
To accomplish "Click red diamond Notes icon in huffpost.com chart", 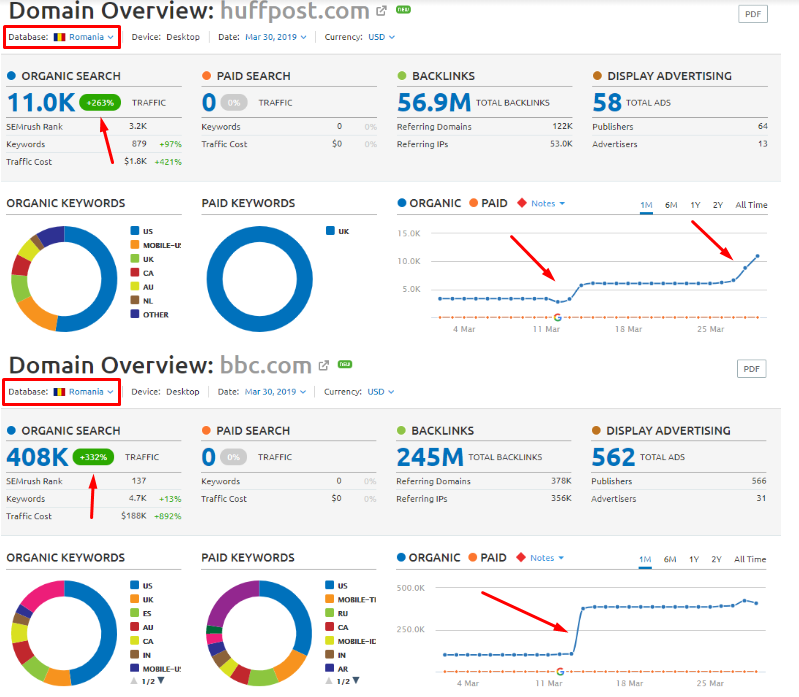I will pos(522,203).
